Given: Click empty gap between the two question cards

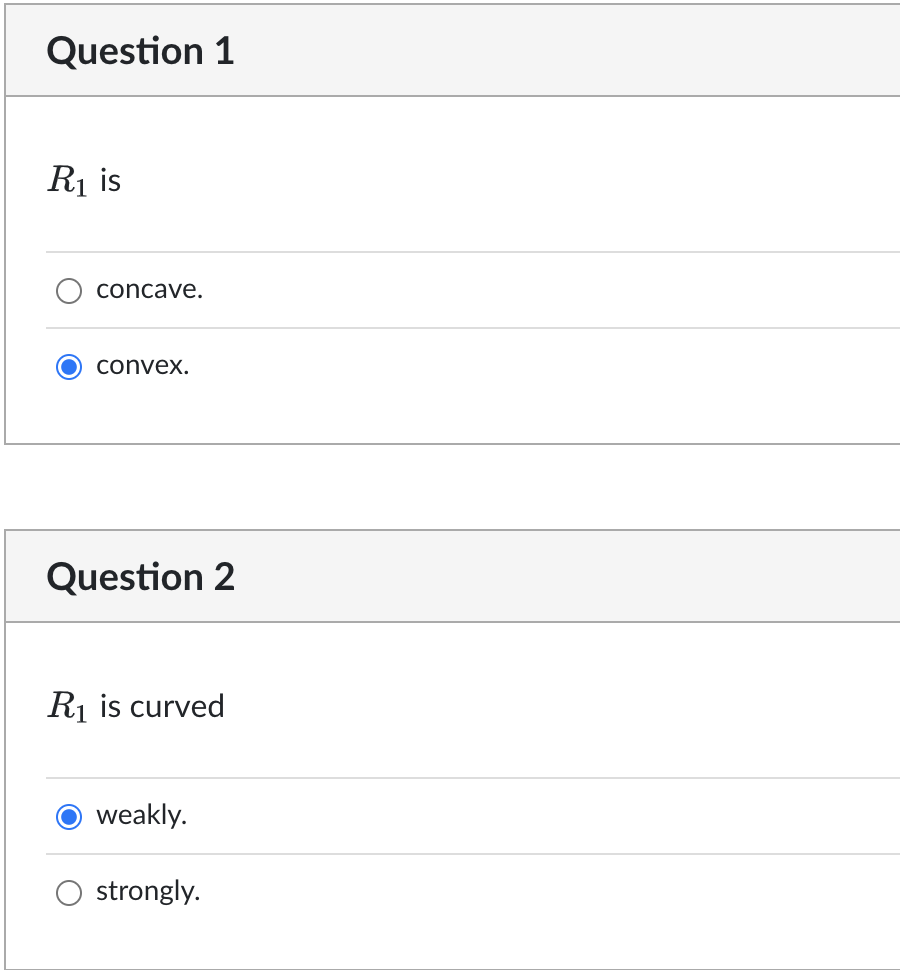Looking at the screenshot, I should (450, 487).
